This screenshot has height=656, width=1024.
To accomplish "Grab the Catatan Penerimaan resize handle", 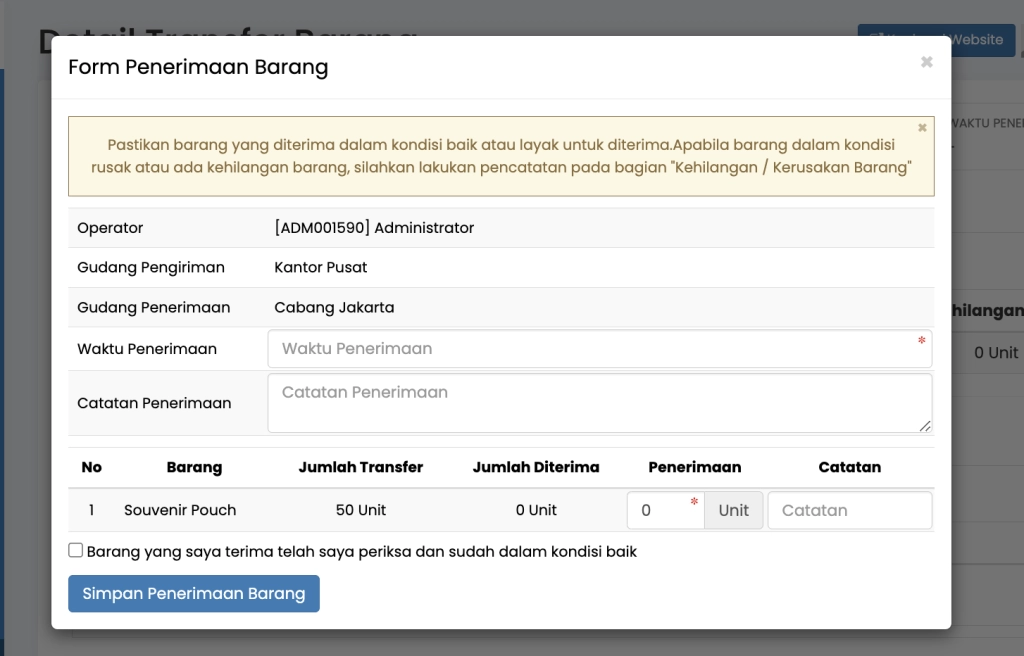I will point(925,426).
